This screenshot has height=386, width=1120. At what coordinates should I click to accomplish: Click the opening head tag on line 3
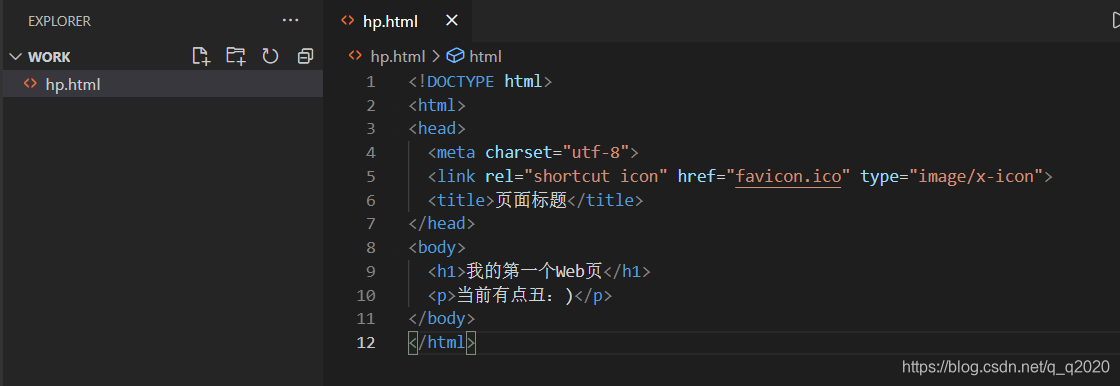pyautogui.click(x=437, y=129)
